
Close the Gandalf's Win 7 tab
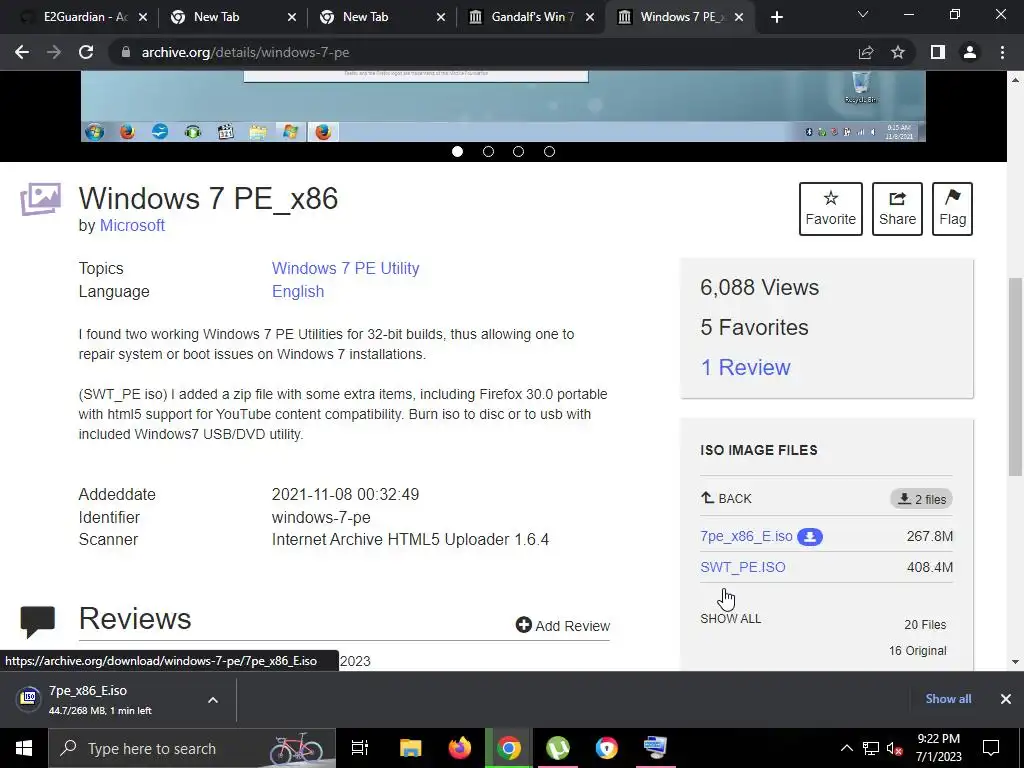tap(590, 18)
